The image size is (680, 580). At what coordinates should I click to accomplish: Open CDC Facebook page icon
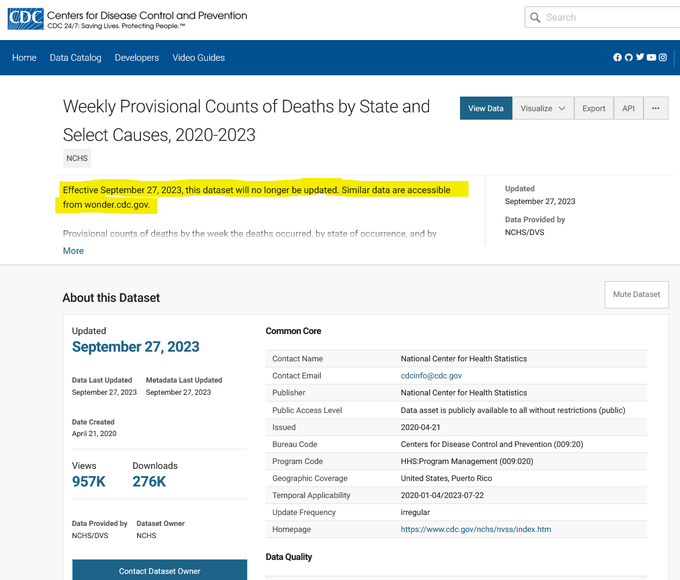click(617, 57)
